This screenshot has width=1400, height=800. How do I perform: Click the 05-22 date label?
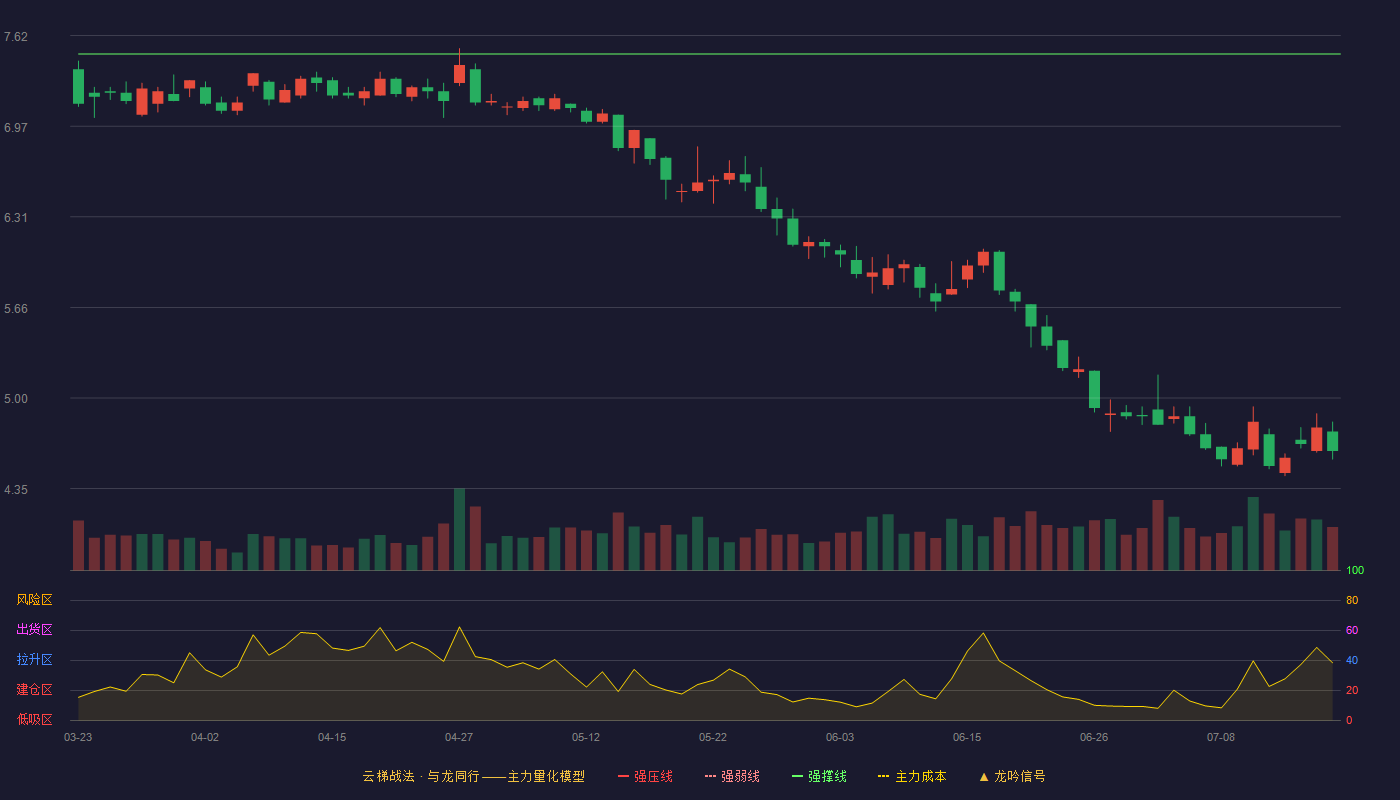713,737
